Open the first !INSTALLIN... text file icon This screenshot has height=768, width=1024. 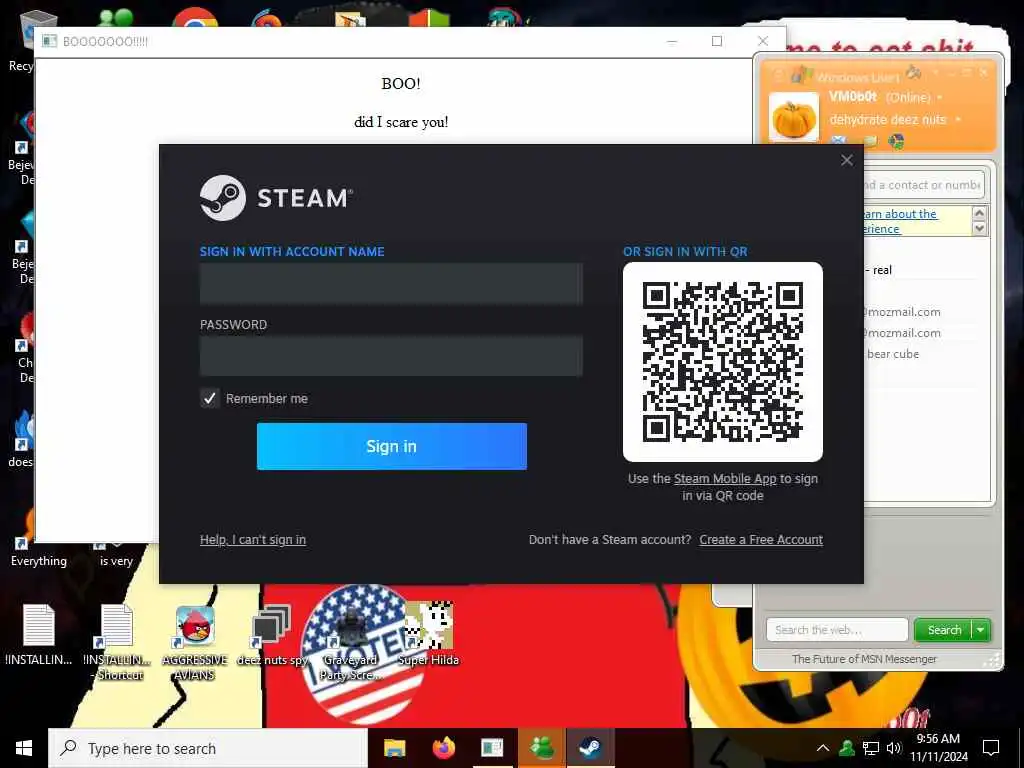(39, 634)
